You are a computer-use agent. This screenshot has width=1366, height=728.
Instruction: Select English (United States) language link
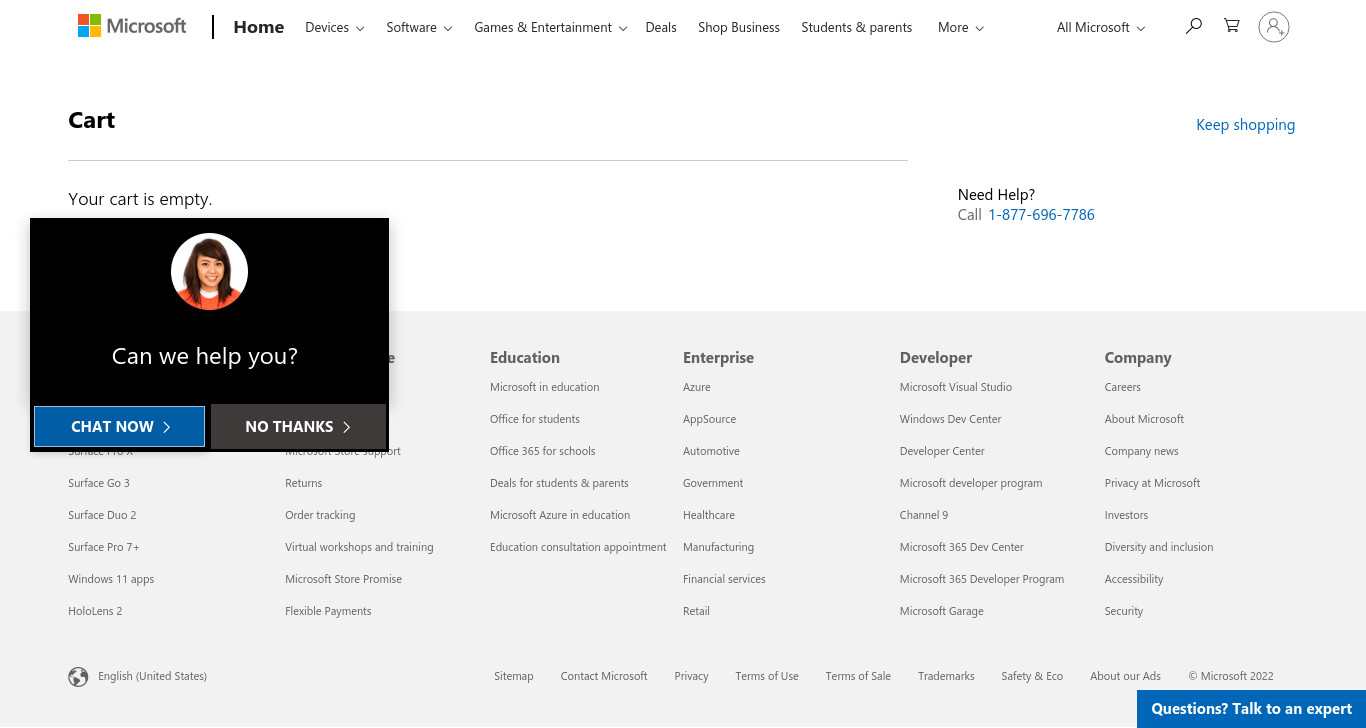pos(152,677)
